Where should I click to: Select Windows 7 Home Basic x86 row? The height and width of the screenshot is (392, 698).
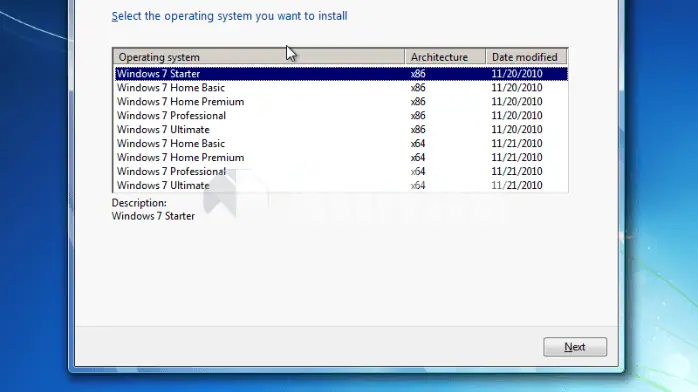pyautogui.click(x=341, y=88)
